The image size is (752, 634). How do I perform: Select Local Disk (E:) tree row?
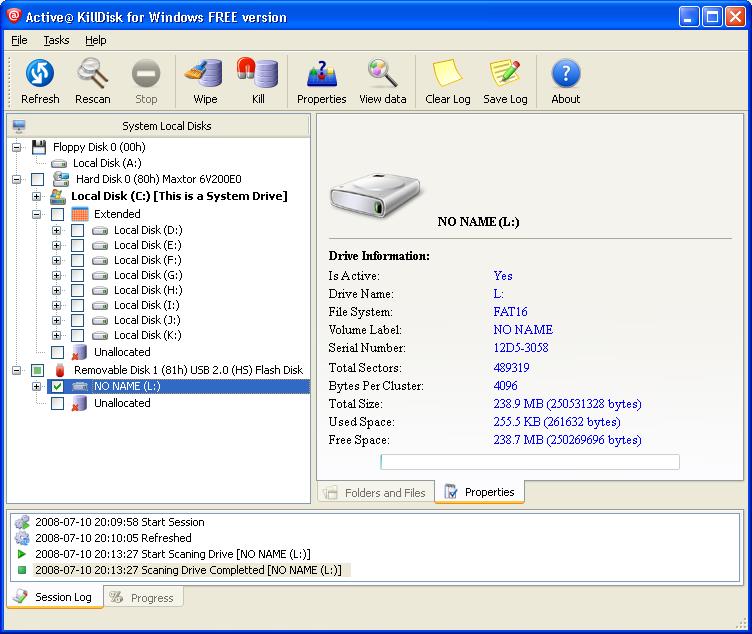tap(148, 246)
